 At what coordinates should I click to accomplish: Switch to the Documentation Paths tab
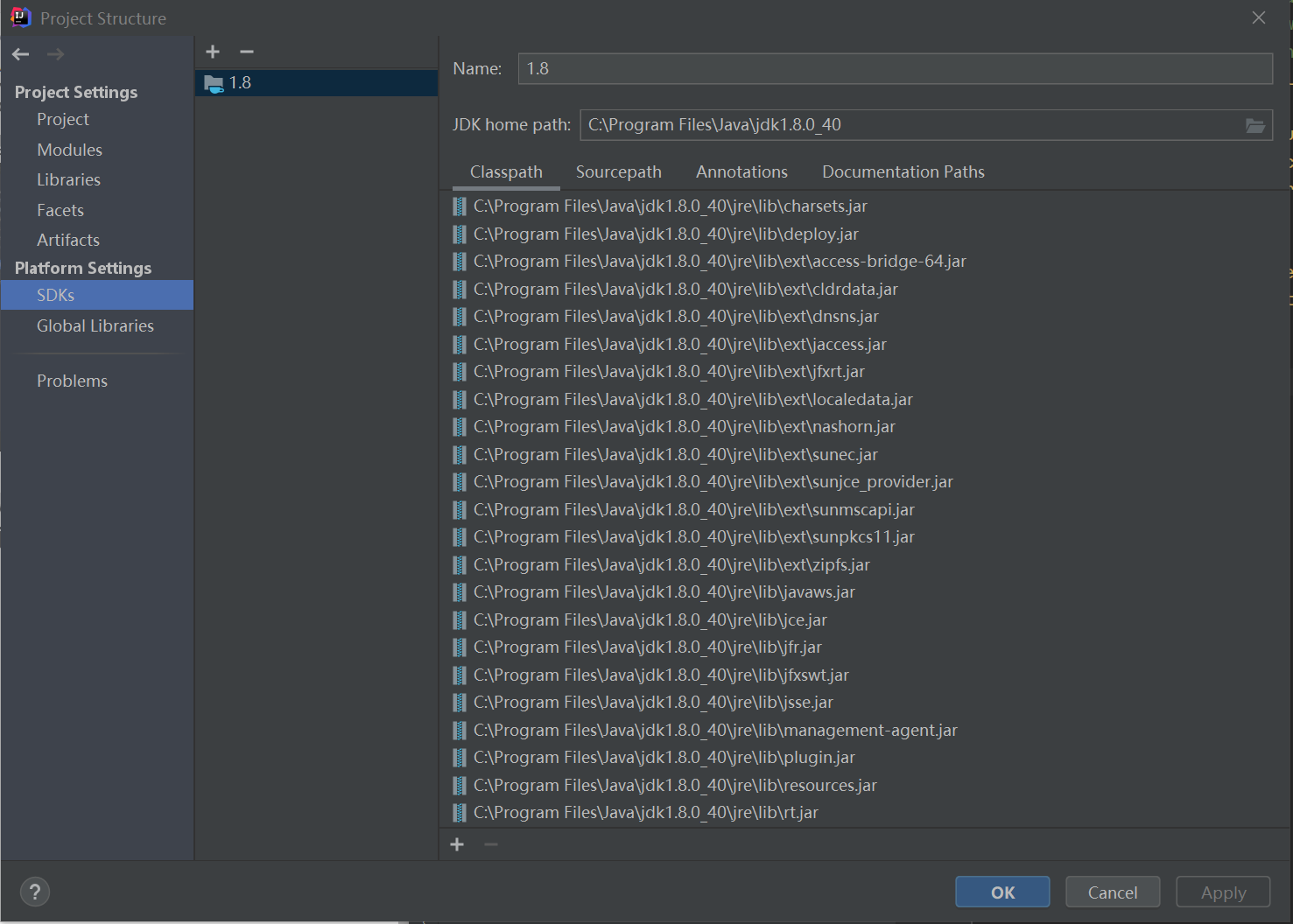[x=903, y=171]
